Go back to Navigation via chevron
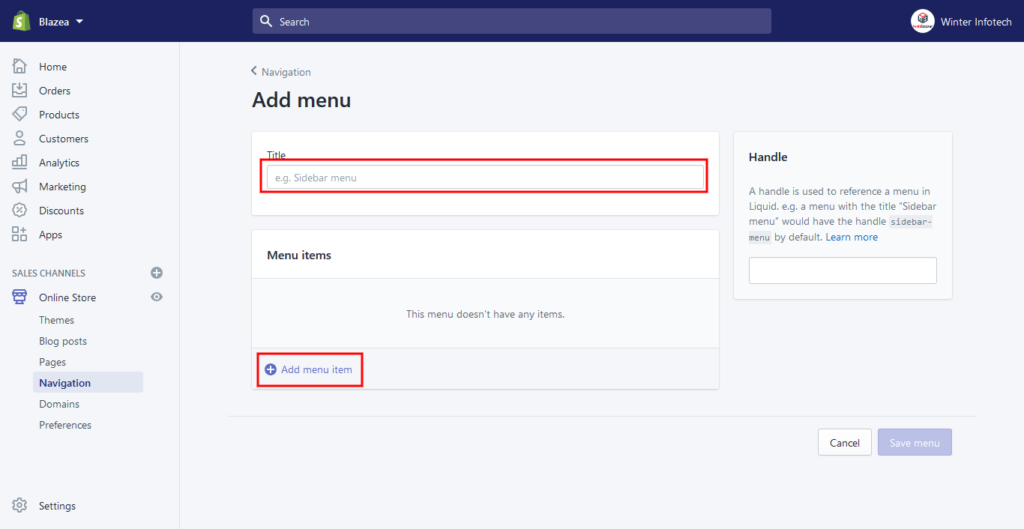The image size is (1024, 529). coord(255,72)
